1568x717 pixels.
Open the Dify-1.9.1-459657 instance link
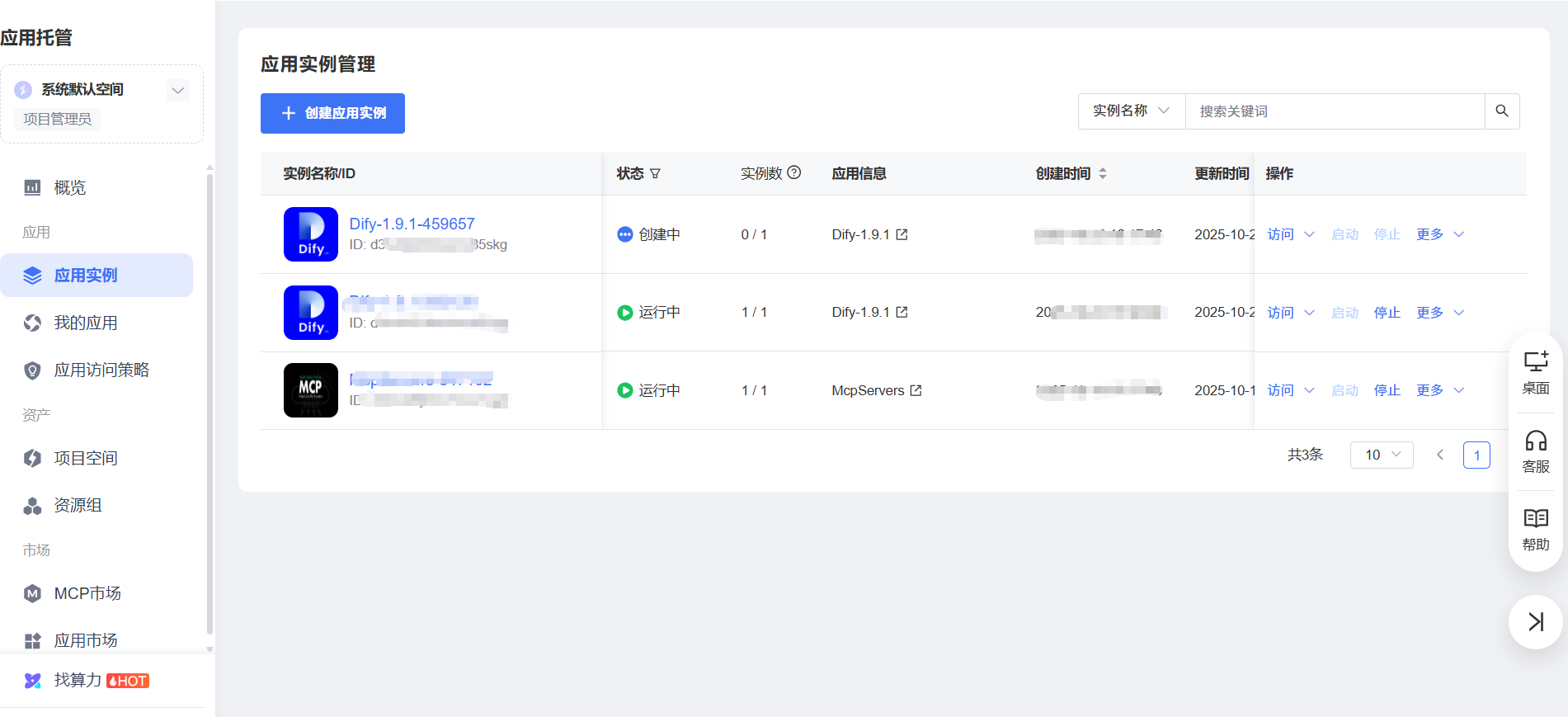point(412,224)
